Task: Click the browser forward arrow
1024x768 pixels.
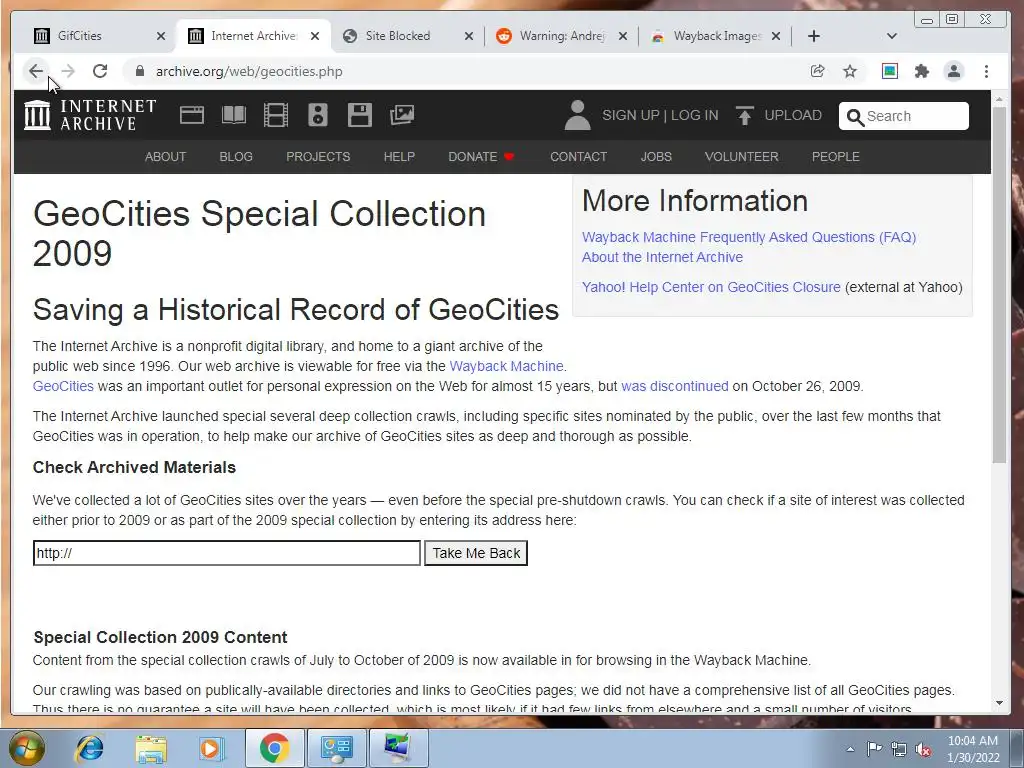Action: [68, 71]
